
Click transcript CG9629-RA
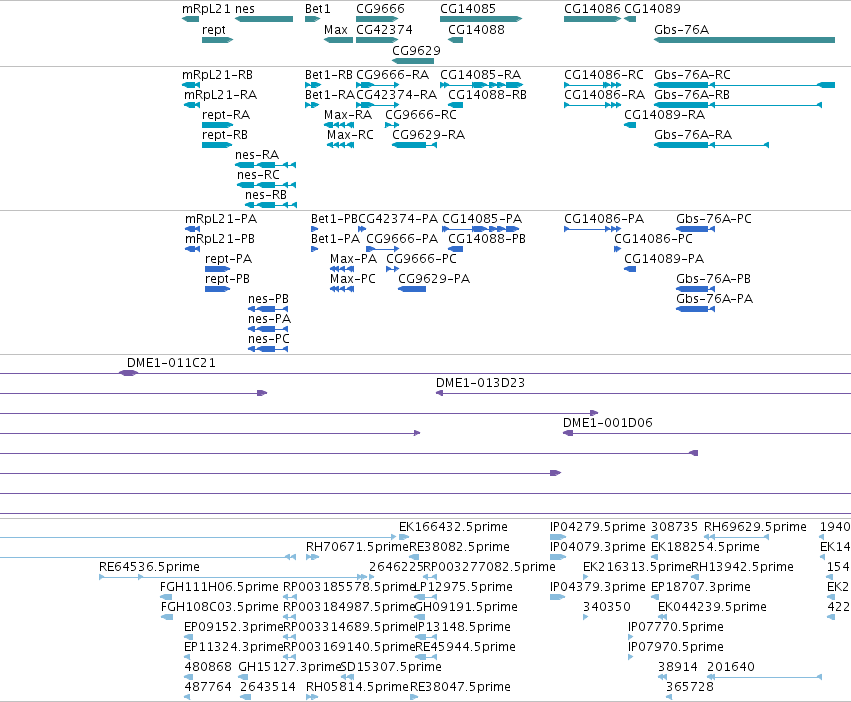pos(428,135)
